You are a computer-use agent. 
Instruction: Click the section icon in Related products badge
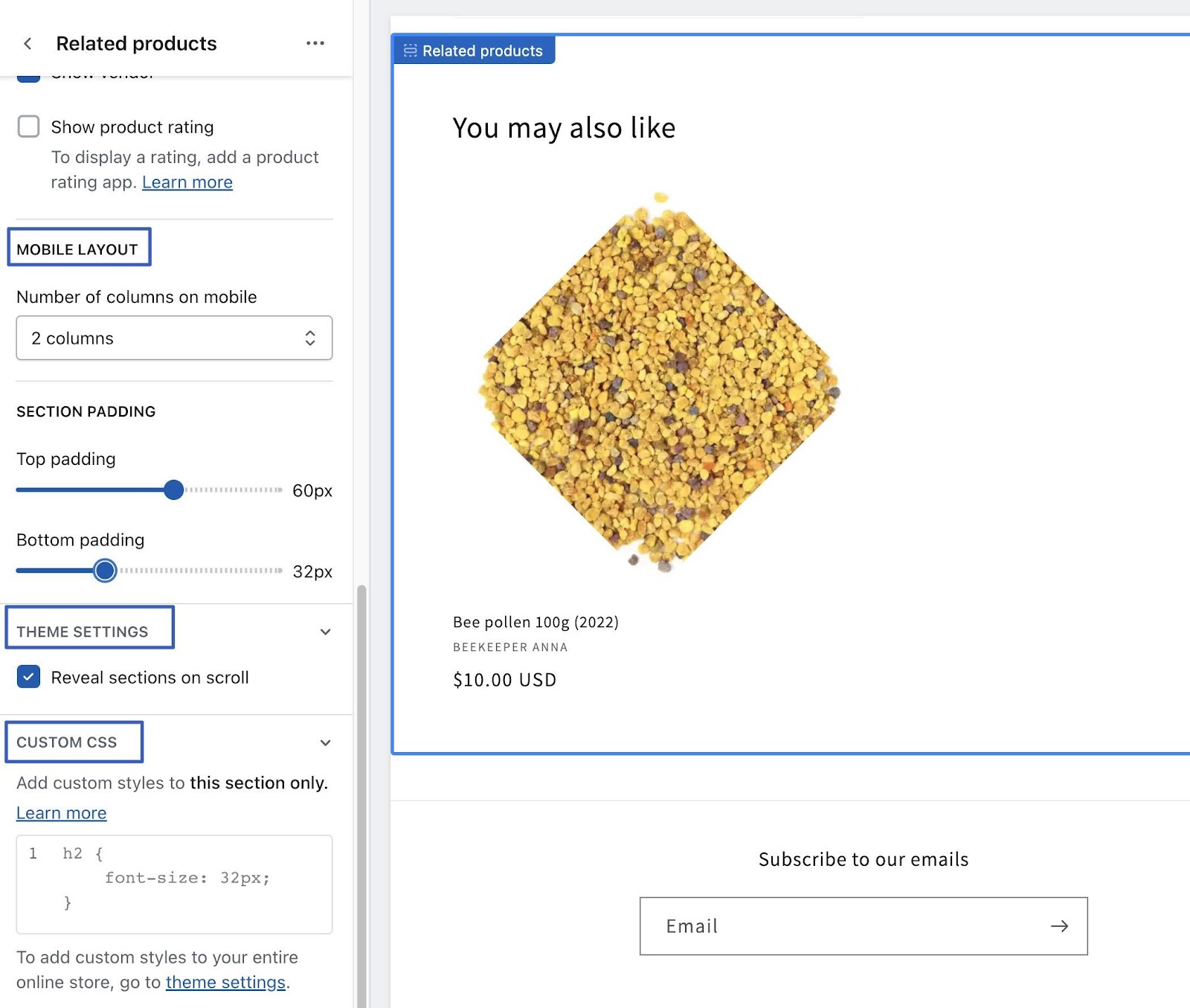point(410,51)
